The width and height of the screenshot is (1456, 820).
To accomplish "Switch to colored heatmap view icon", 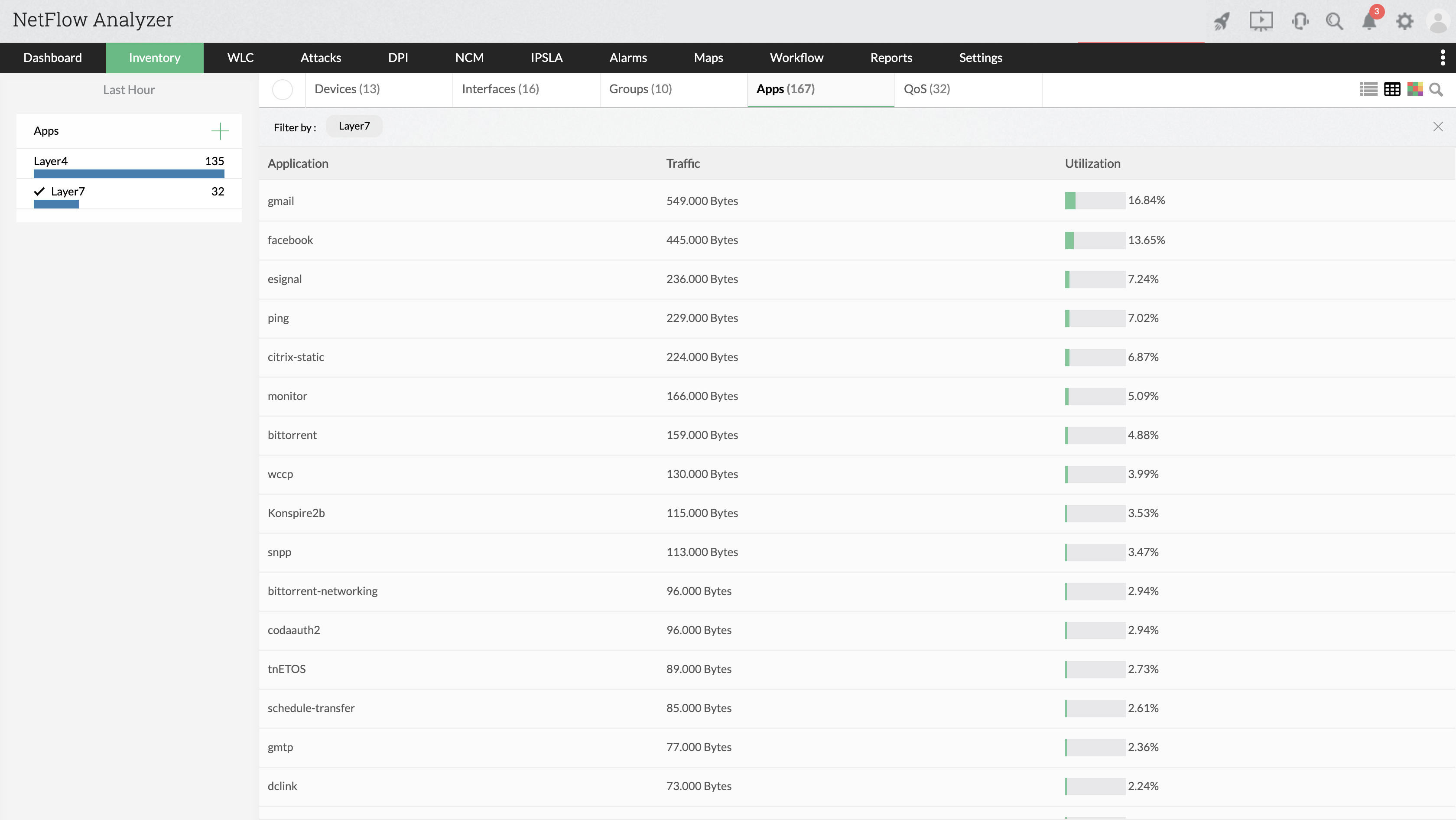I will (1415, 89).
